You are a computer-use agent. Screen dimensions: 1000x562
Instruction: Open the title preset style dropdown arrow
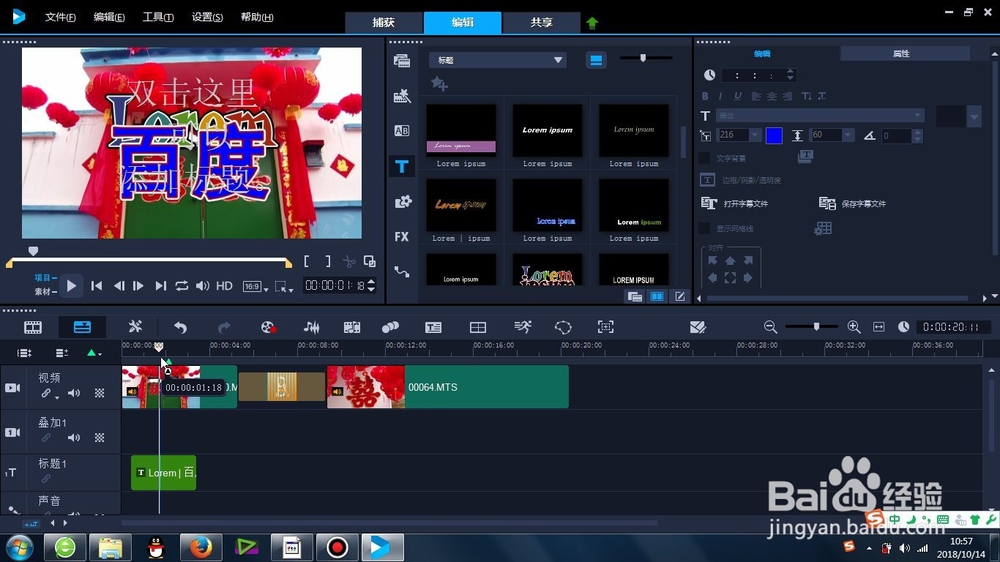coord(974,117)
